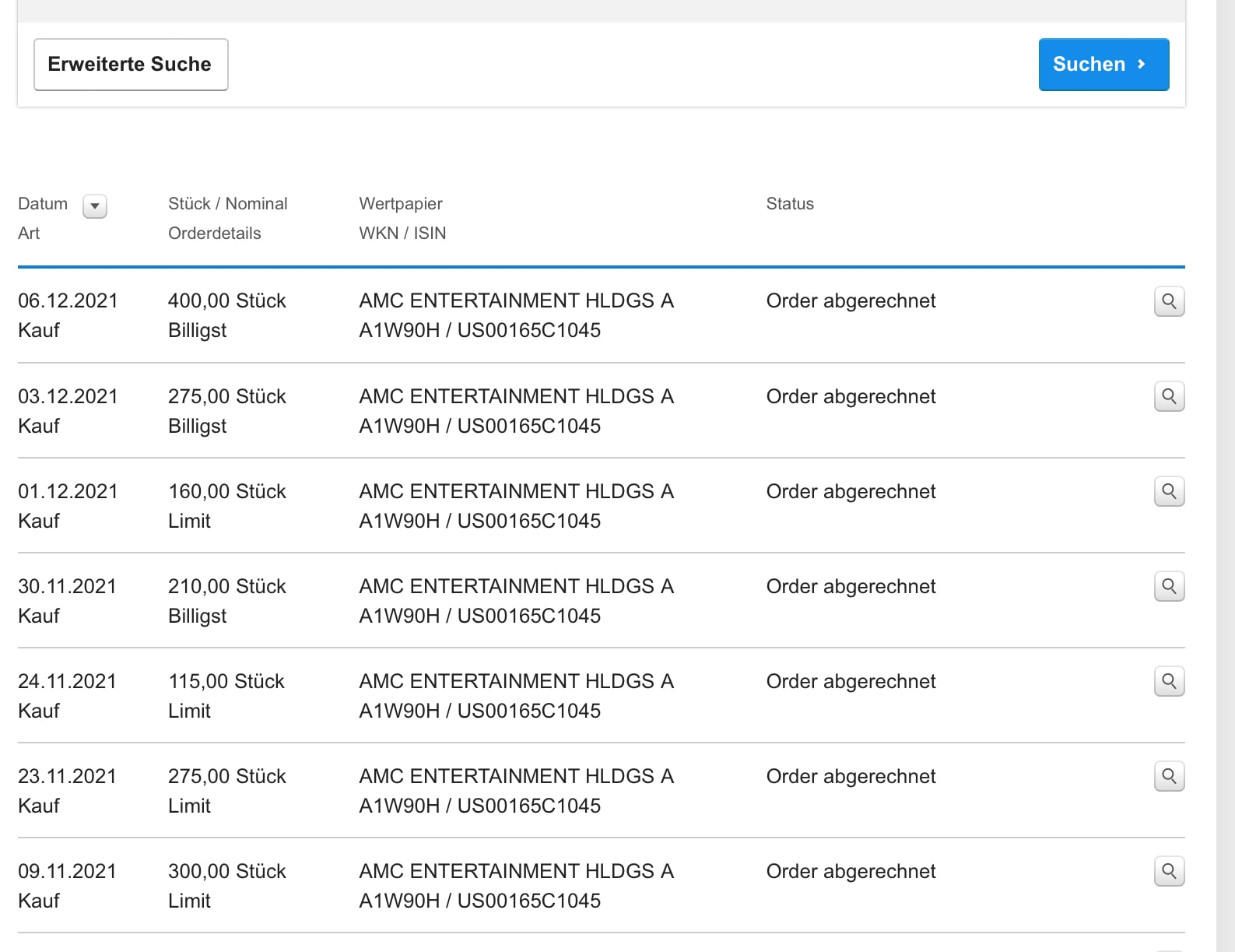Click the Datum column header
The width and height of the screenshot is (1235, 952).
point(43,204)
